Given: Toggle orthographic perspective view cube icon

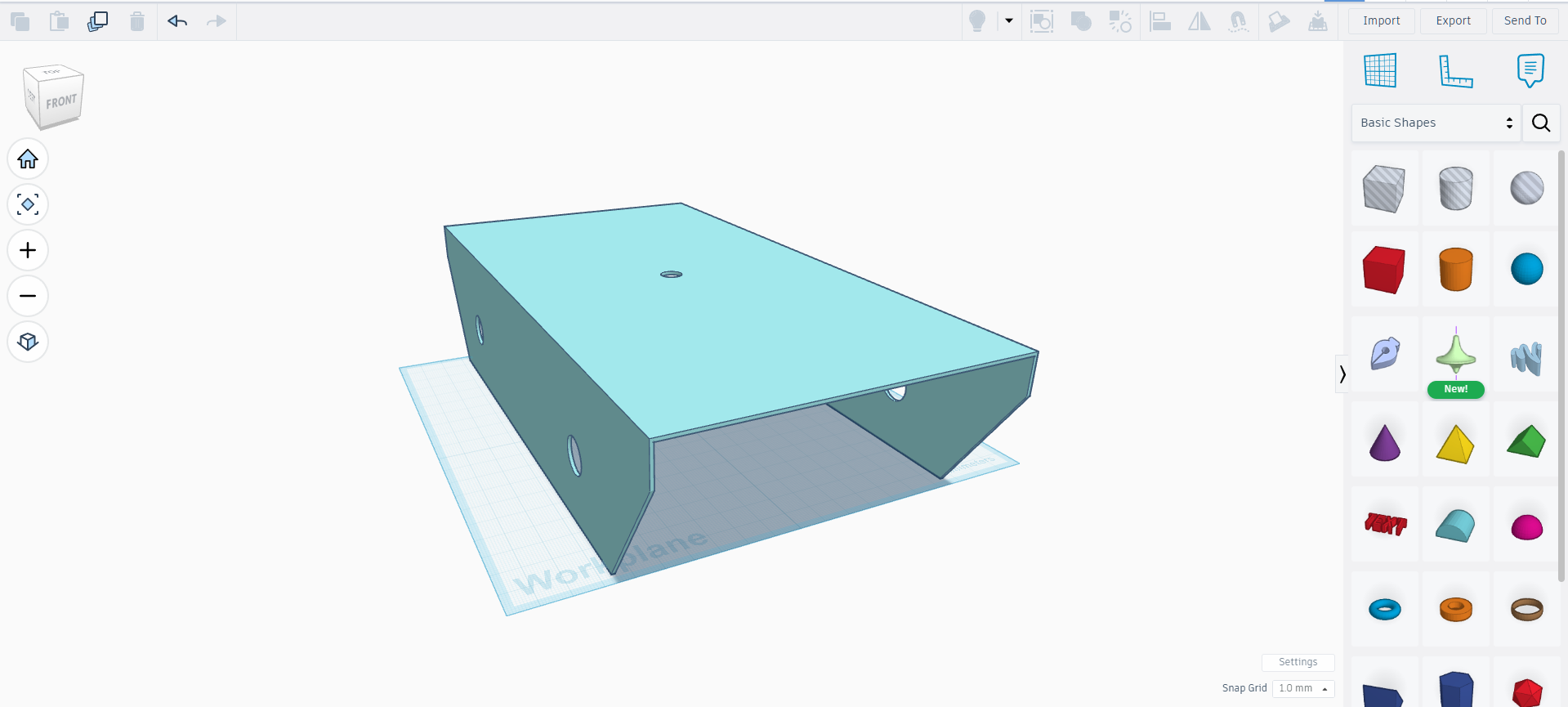Looking at the screenshot, I should [28, 342].
